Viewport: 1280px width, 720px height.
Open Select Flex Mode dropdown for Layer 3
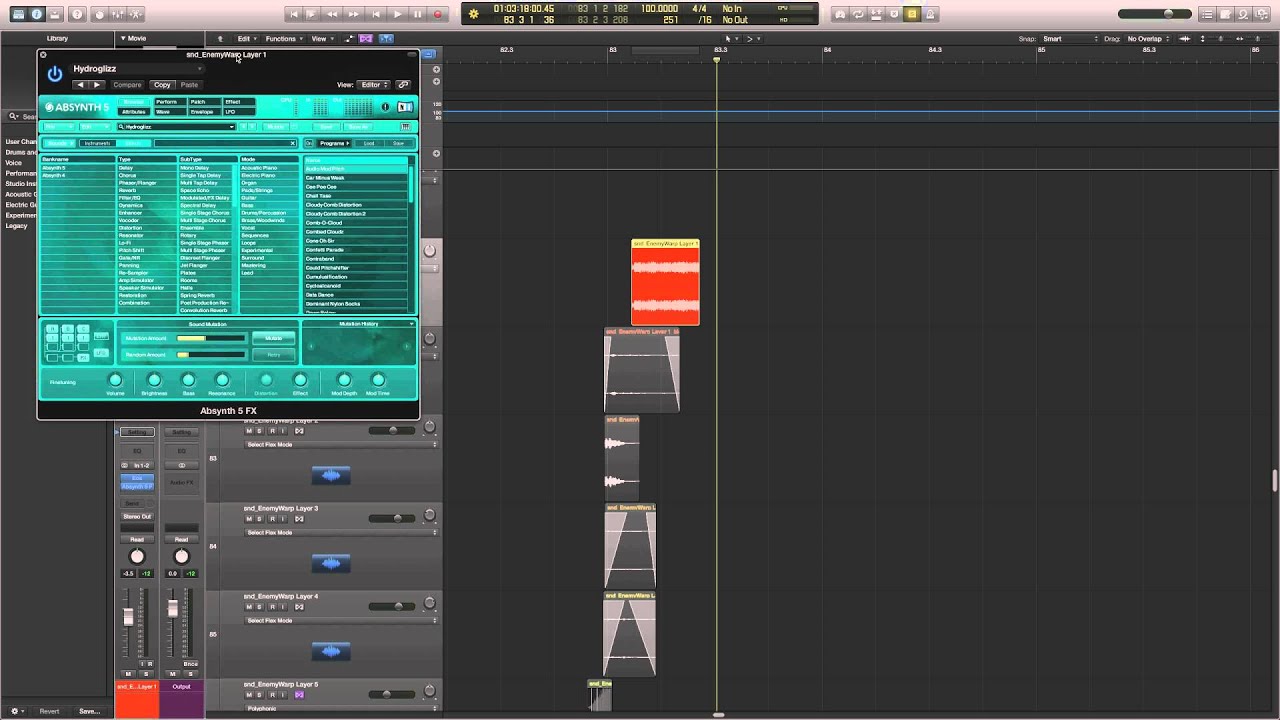coord(340,533)
